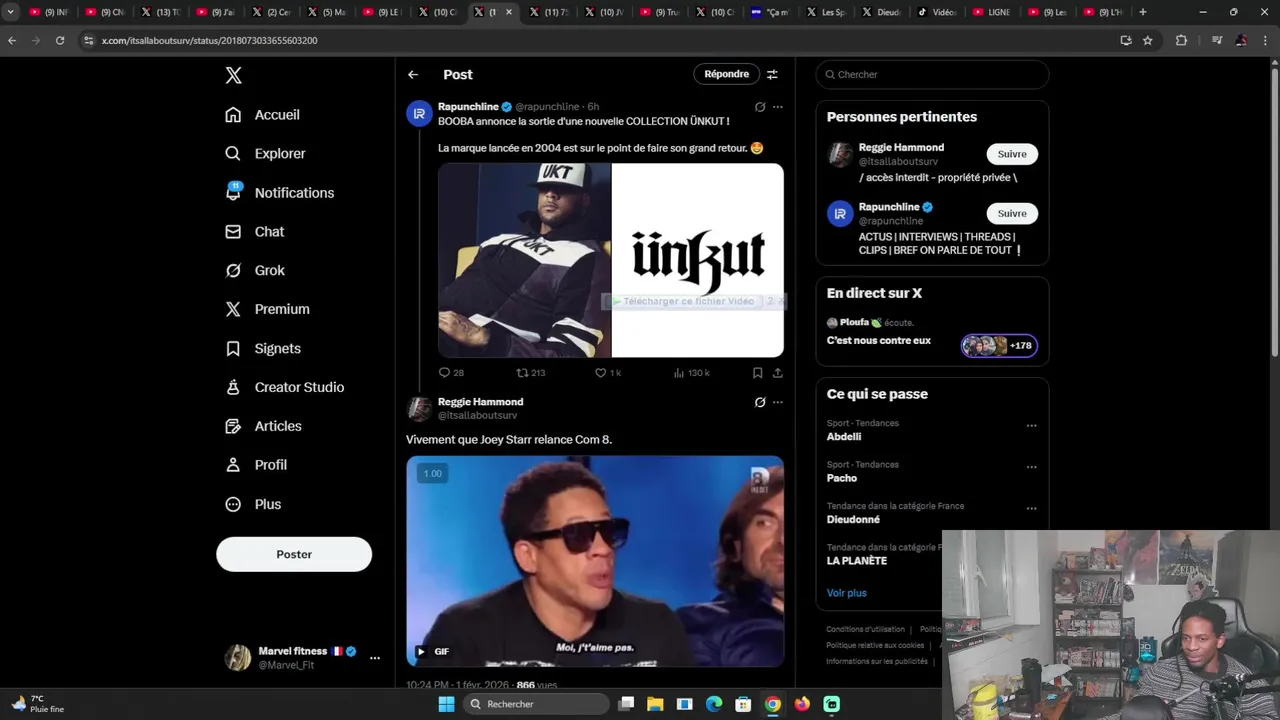Open more options on Reggie Hammond post
This screenshot has width=1280, height=720.
pos(778,402)
